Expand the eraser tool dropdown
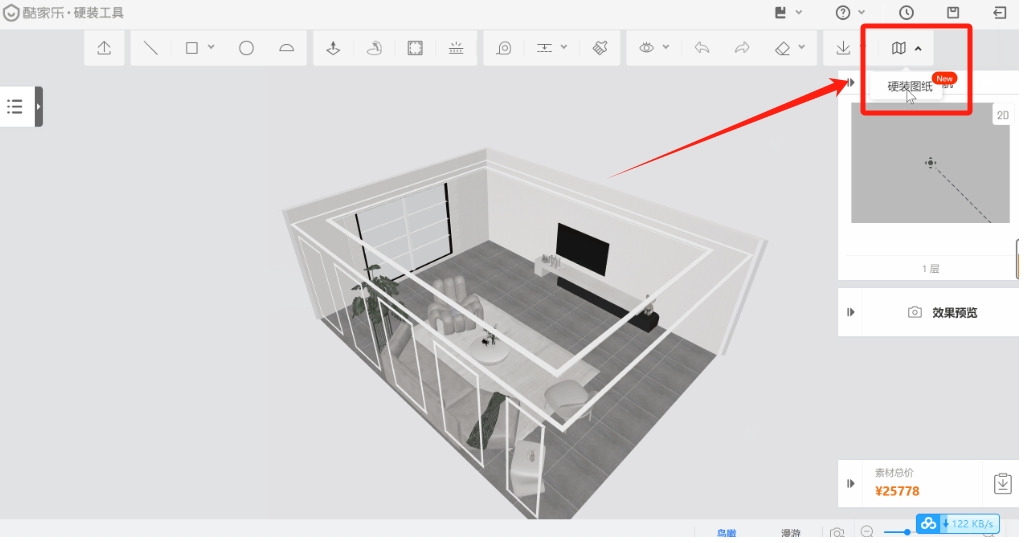This screenshot has height=543, width=1024. pos(802,48)
